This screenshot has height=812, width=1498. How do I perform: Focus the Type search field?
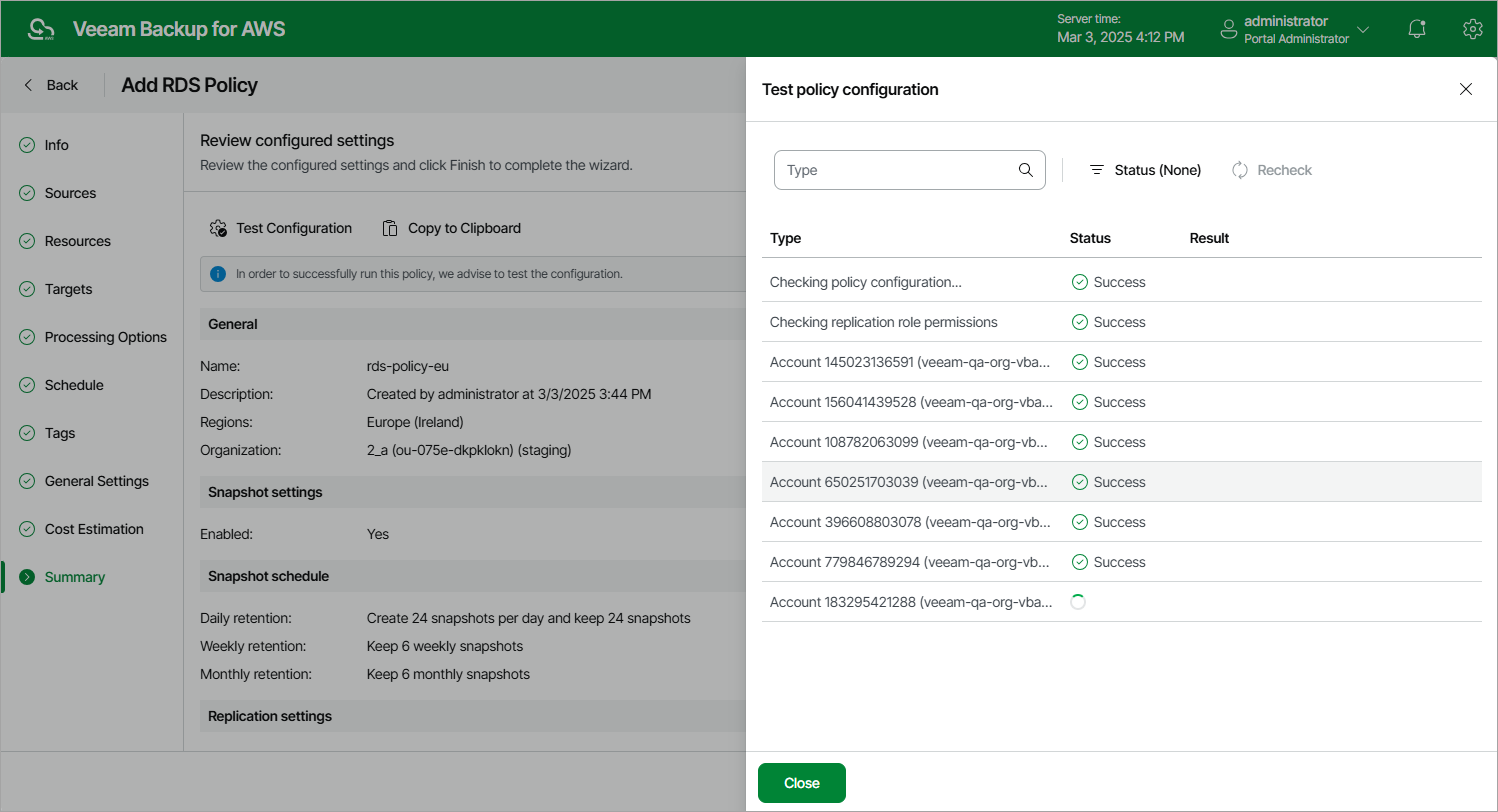coord(895,170)
